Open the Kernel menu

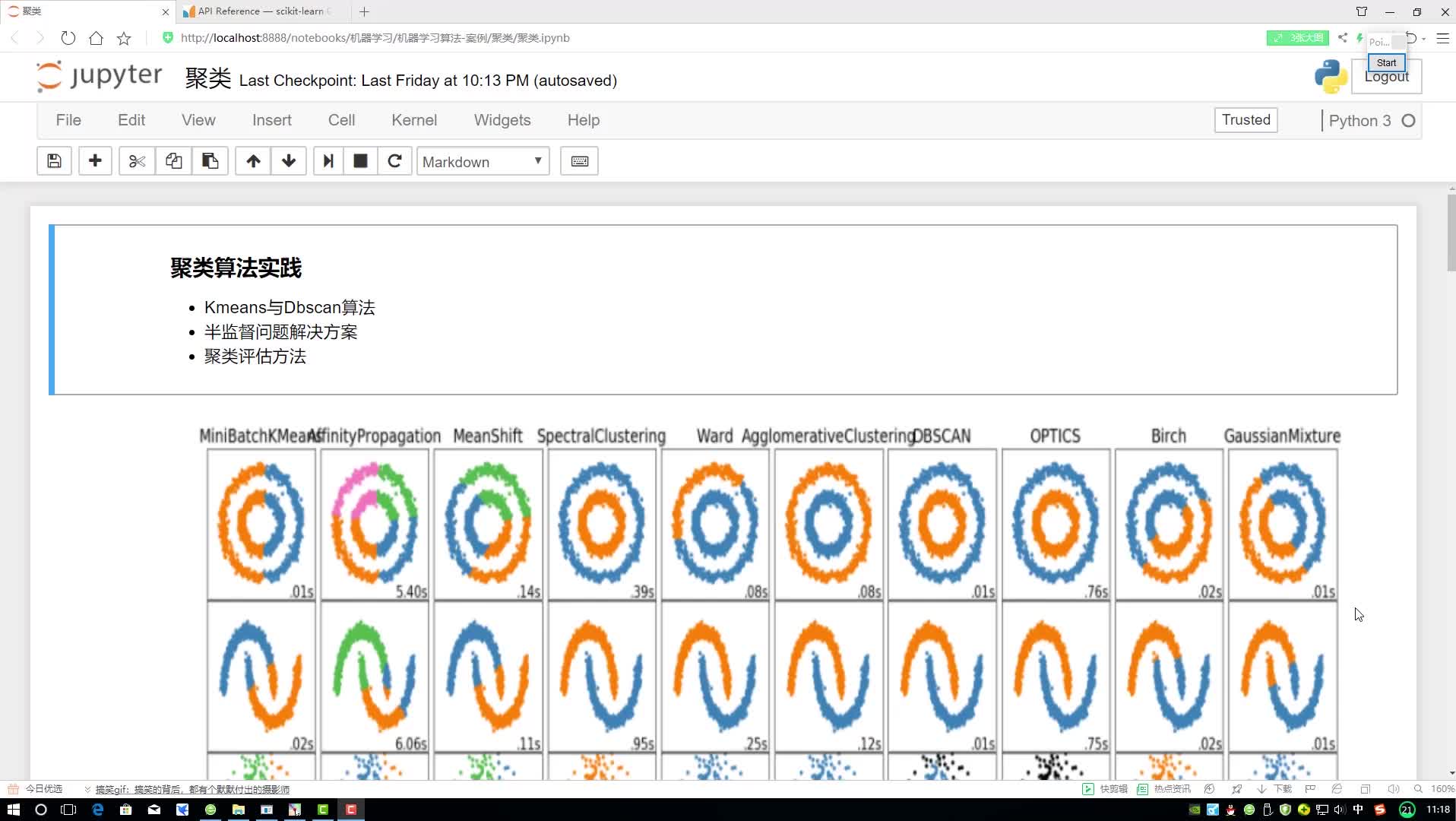point(414,120)
